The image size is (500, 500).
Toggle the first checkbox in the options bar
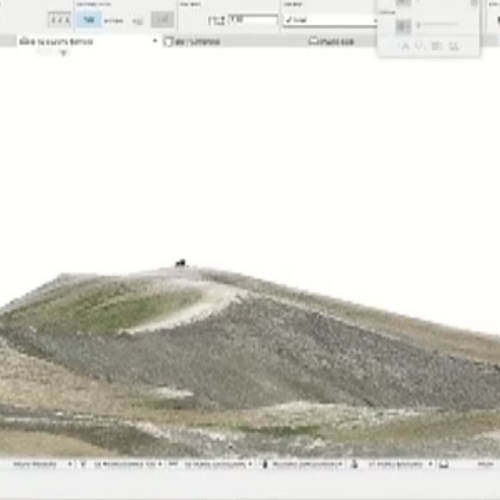coord(169,42)
